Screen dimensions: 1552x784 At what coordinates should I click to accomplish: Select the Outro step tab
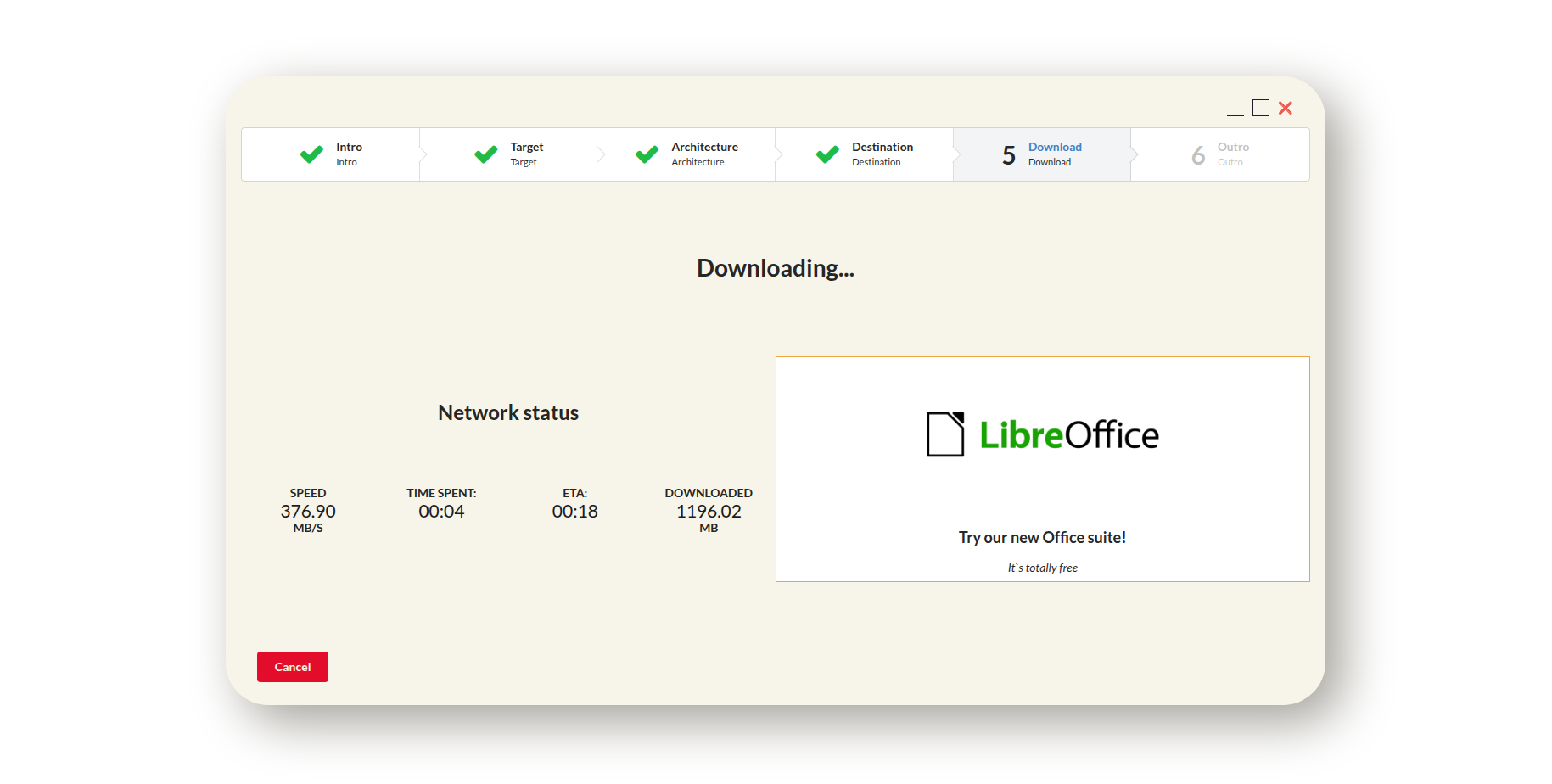click(1220, 154)
